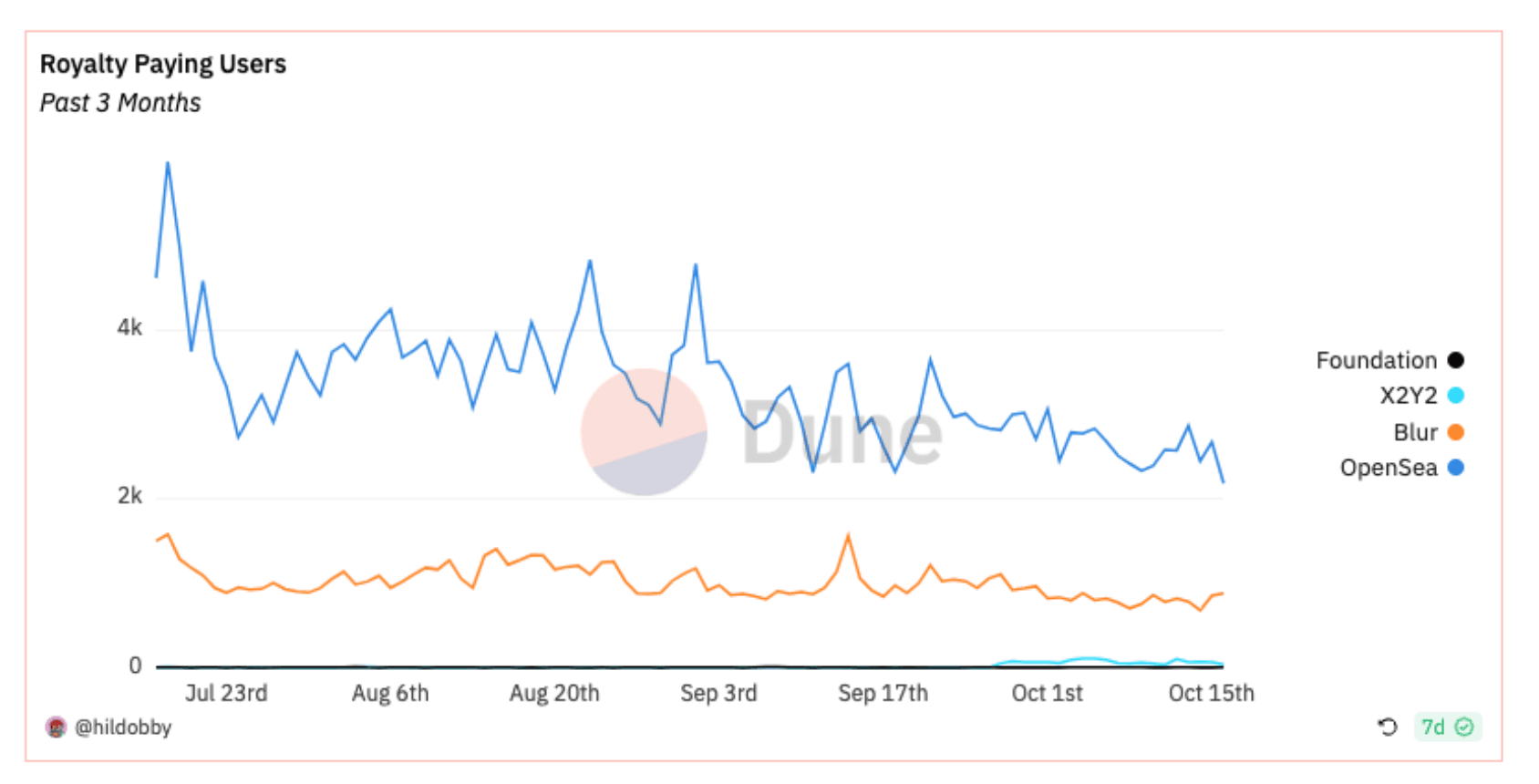1539x784 pixels.
Task: Click the hildobby author avatar
Action: 57,727
